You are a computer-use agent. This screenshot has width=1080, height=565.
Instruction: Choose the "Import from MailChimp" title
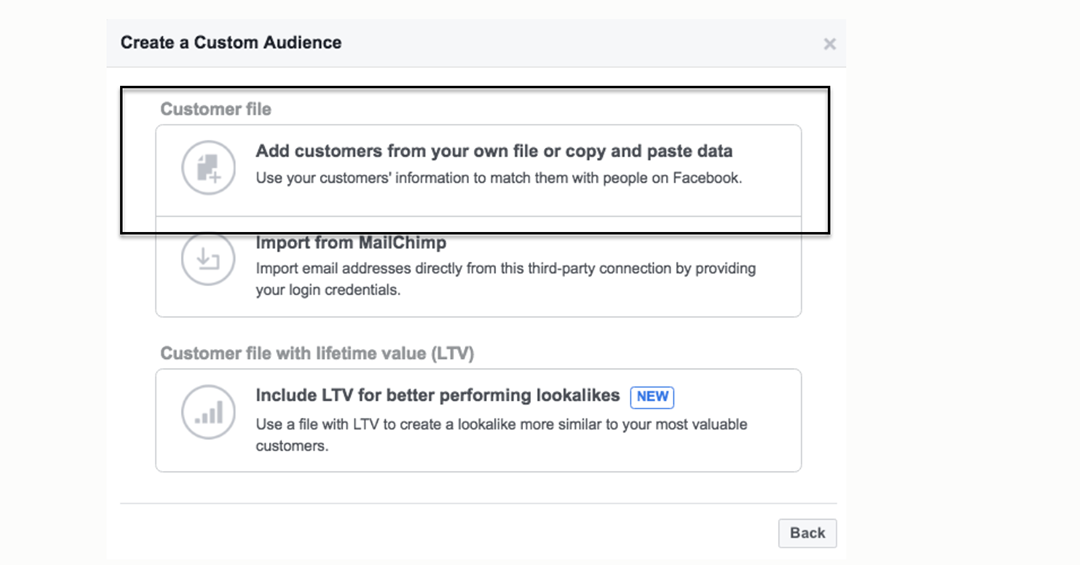point(351,243)
